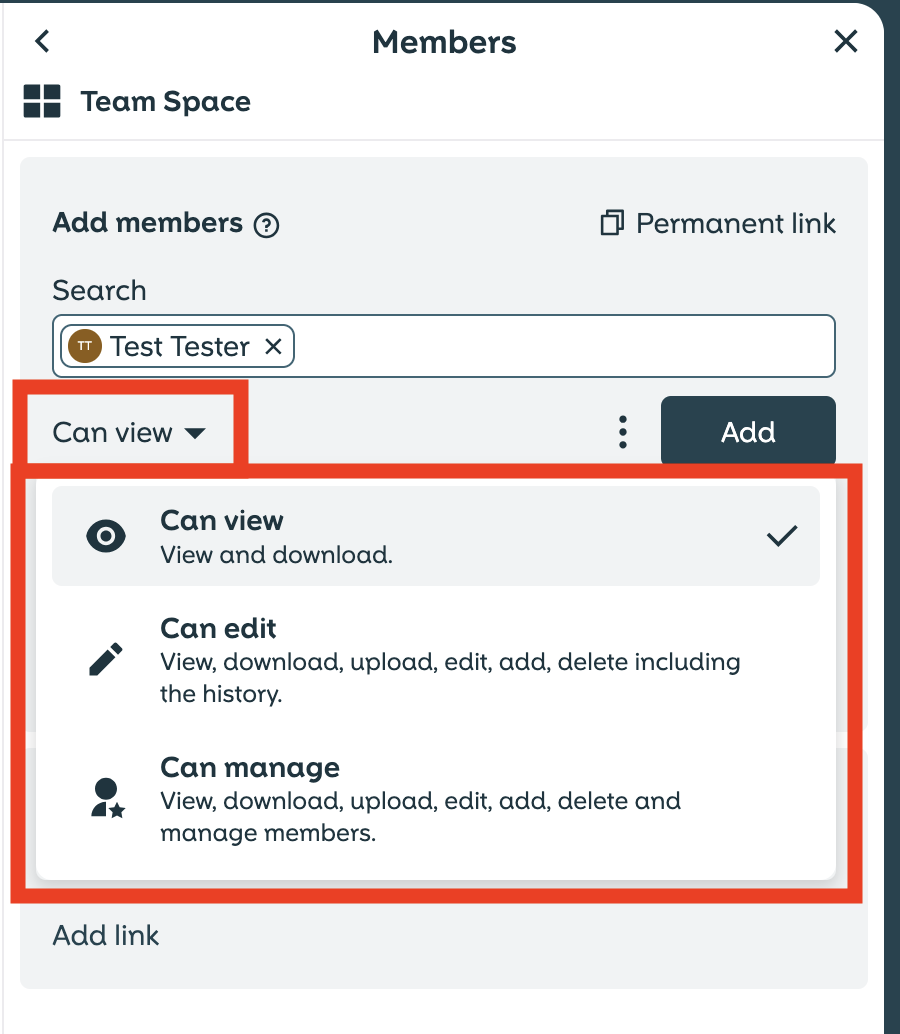The image size is (900, 1034).
Task: Click the Add link text
Action: pos(106,936)
